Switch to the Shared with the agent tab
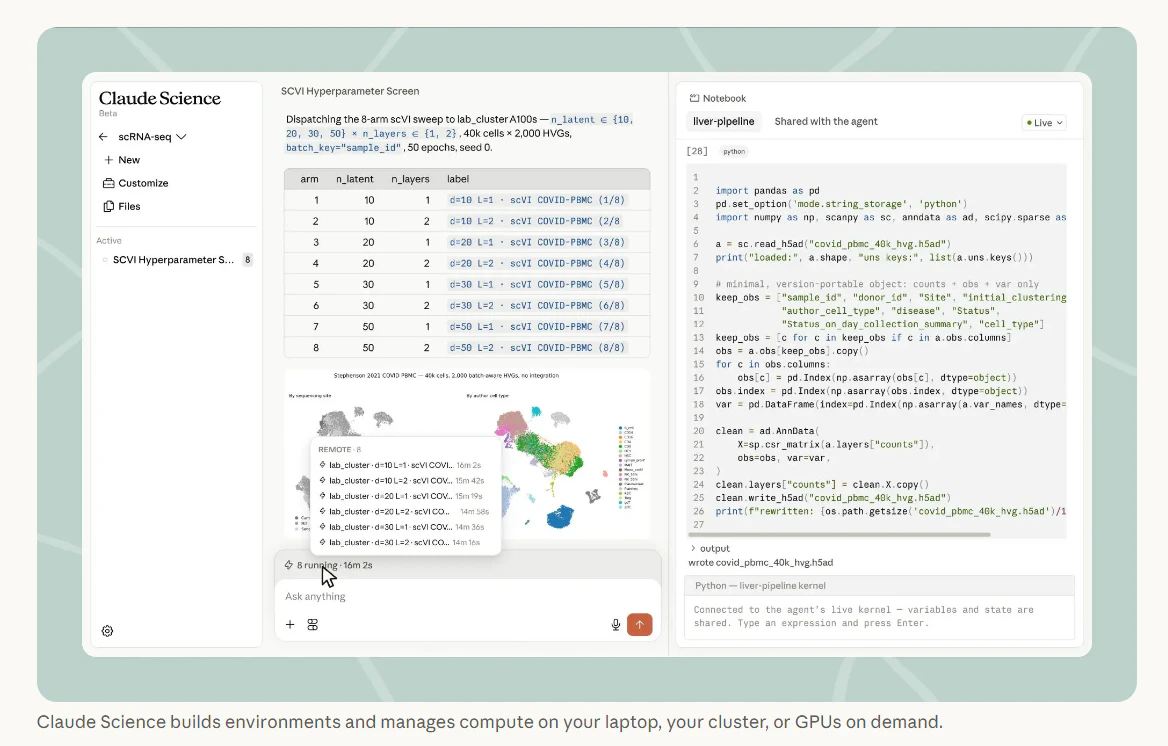 (x=826, y=121)
